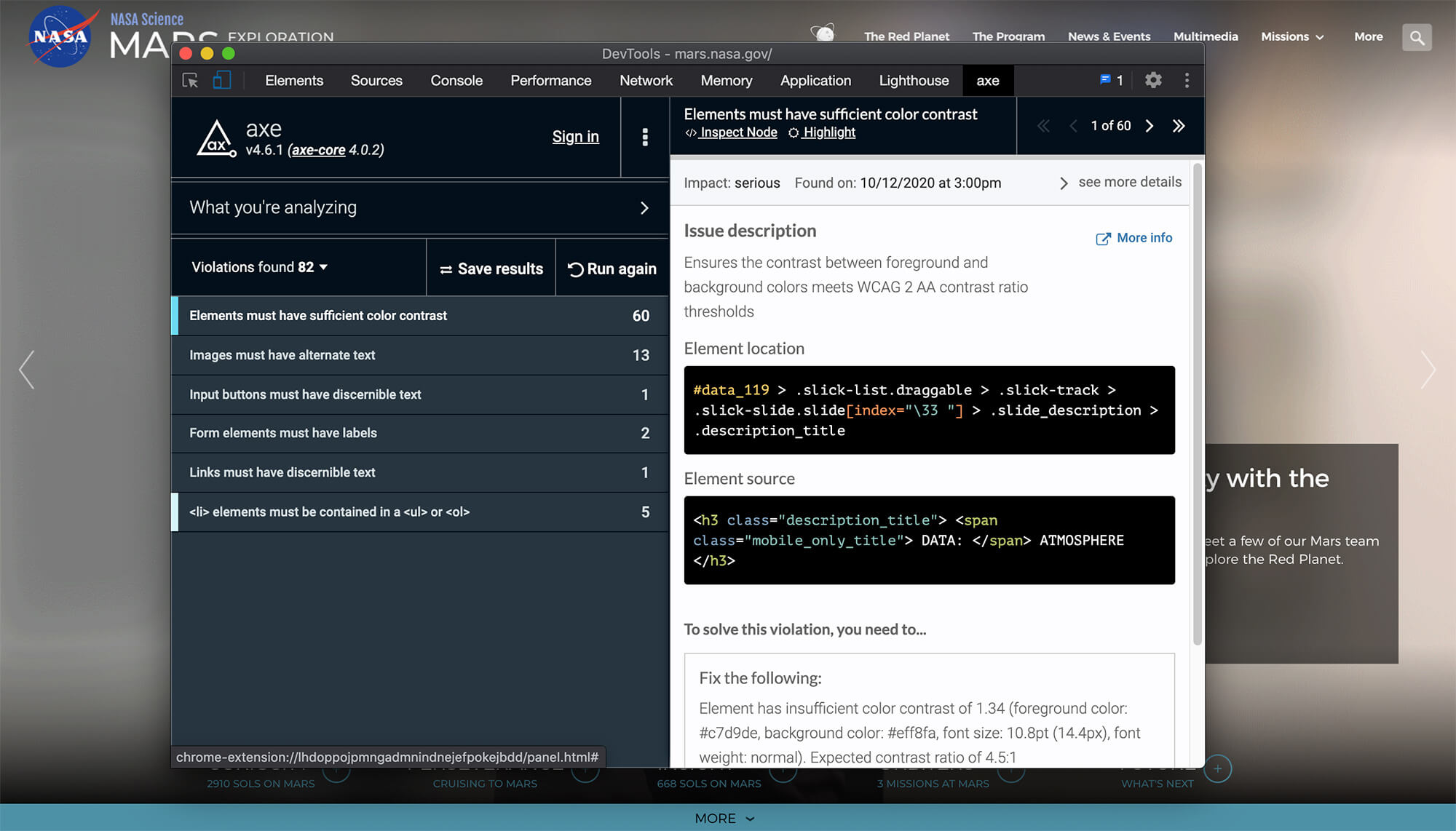Click the plus circle next to What's Next
The height and width of the screenshot is (831, 1456).
pyautogui.click(x=1218, y=768)
